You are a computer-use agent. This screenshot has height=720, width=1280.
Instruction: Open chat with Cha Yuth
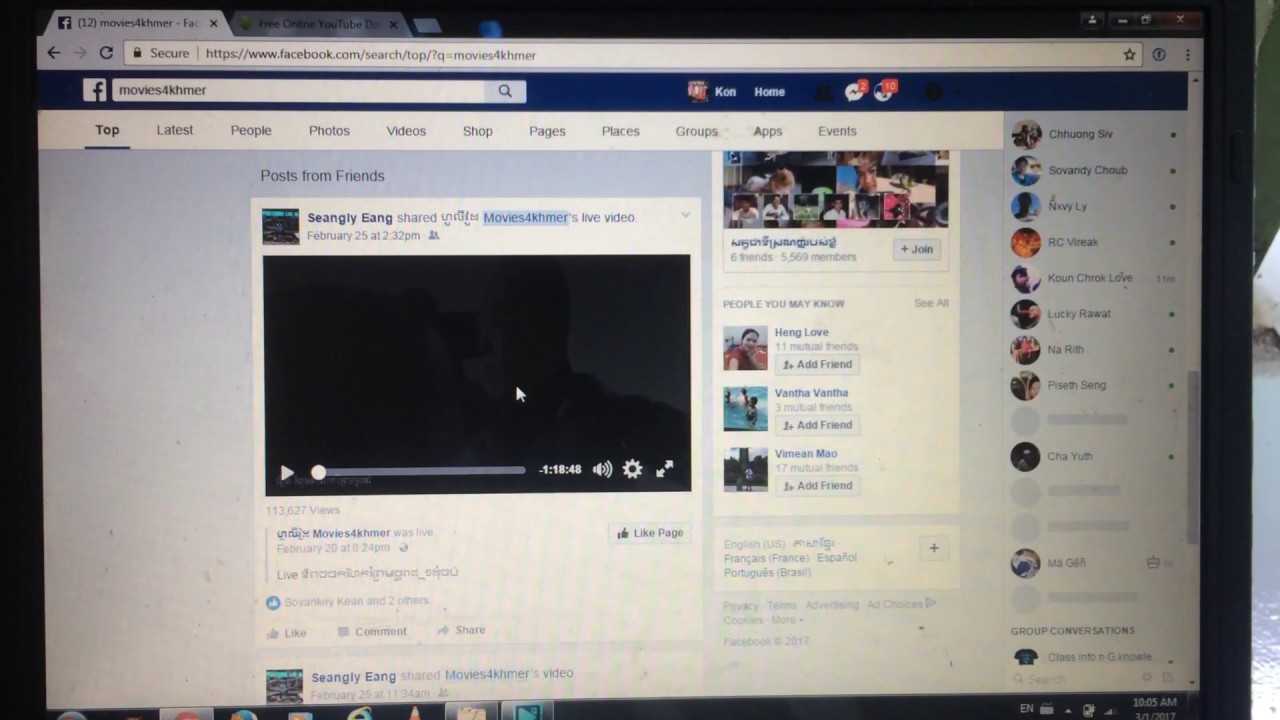click(x=1094, y=456)
